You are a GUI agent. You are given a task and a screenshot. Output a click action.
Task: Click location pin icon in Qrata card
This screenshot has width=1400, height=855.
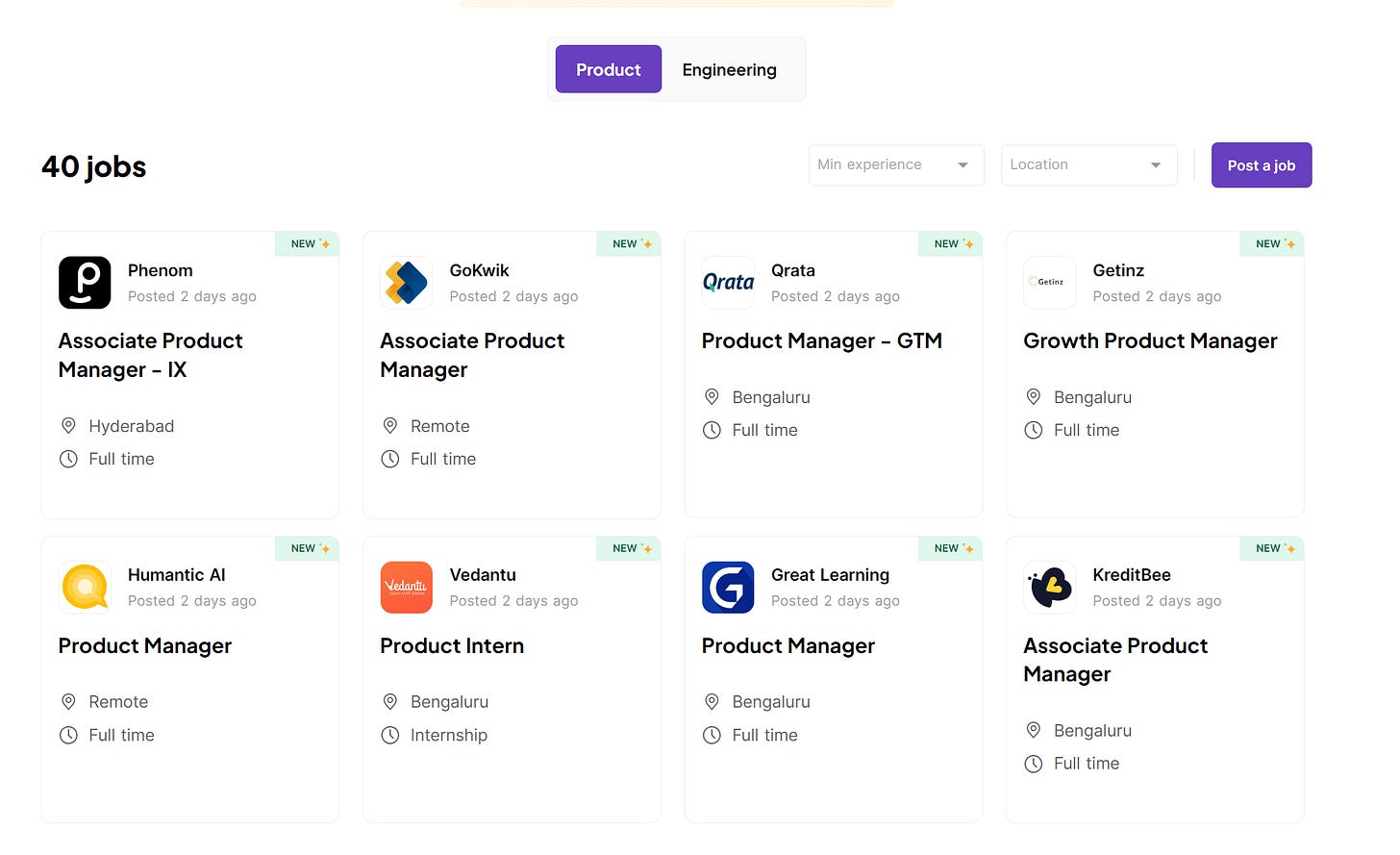pyautogui.click(x=712, y=396)
